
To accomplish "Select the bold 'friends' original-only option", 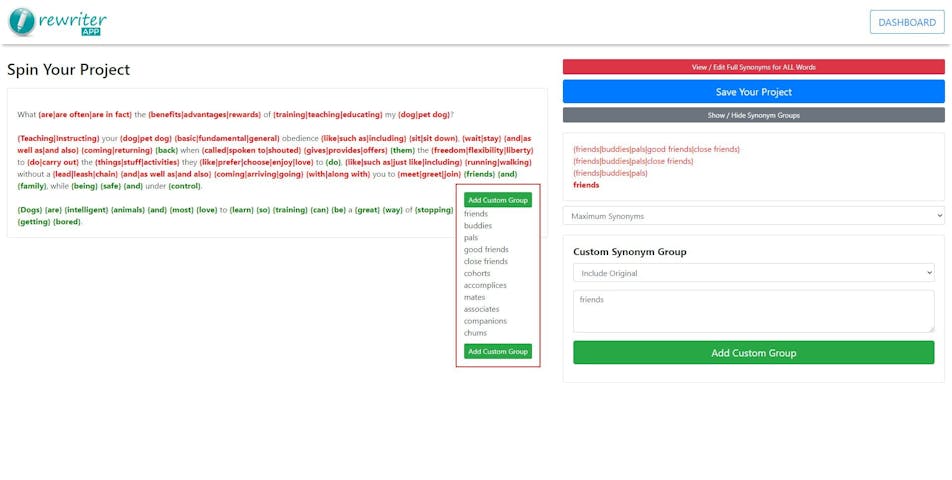I will point(586,185).
